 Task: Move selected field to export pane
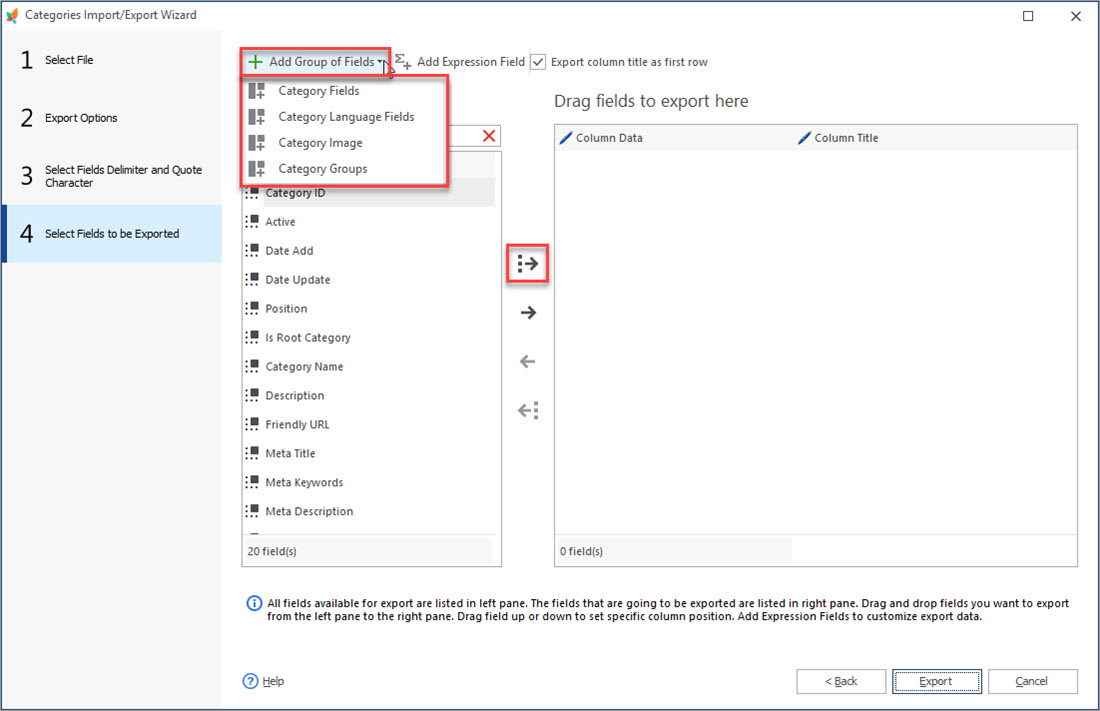pos(528,312)
